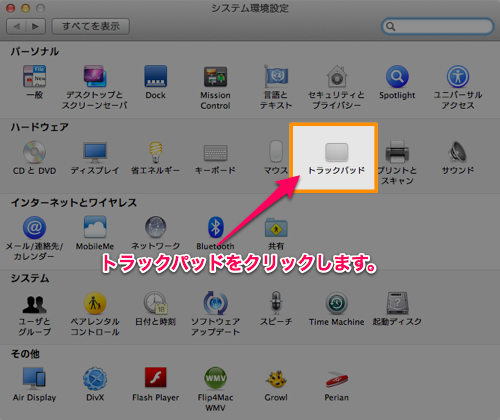Open プリントとスキャン preferences
The height and width of the screenshot is (420, 500).
397,152
